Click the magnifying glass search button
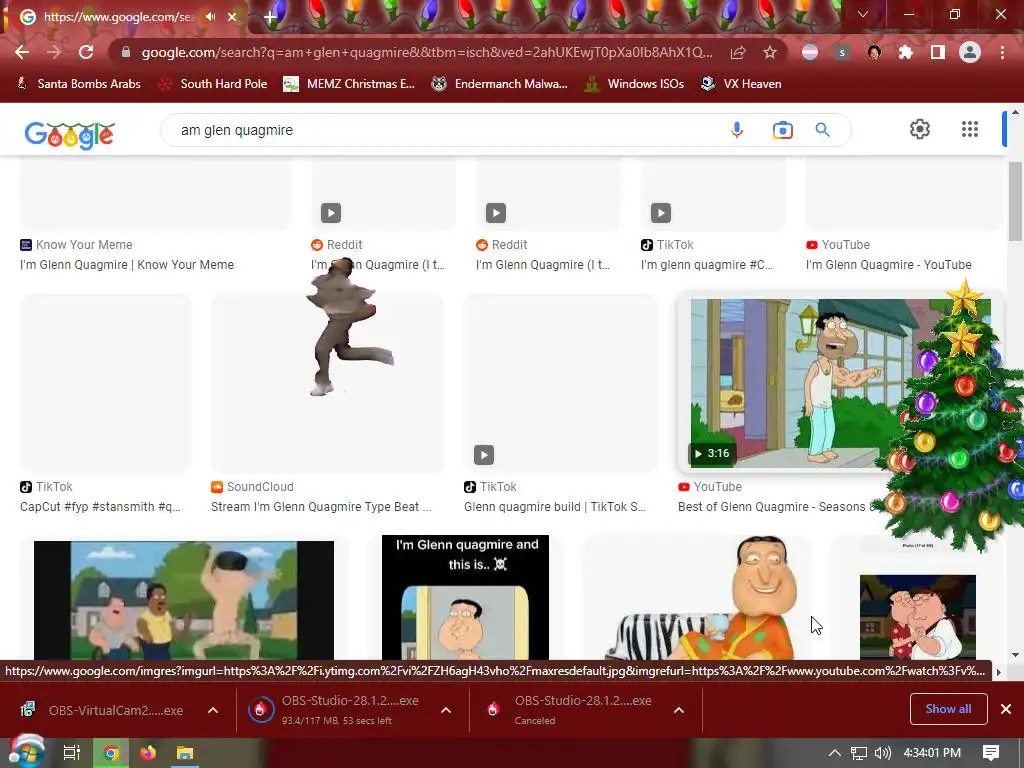This screenshot has height=768, width=1024. pos(823,130)
